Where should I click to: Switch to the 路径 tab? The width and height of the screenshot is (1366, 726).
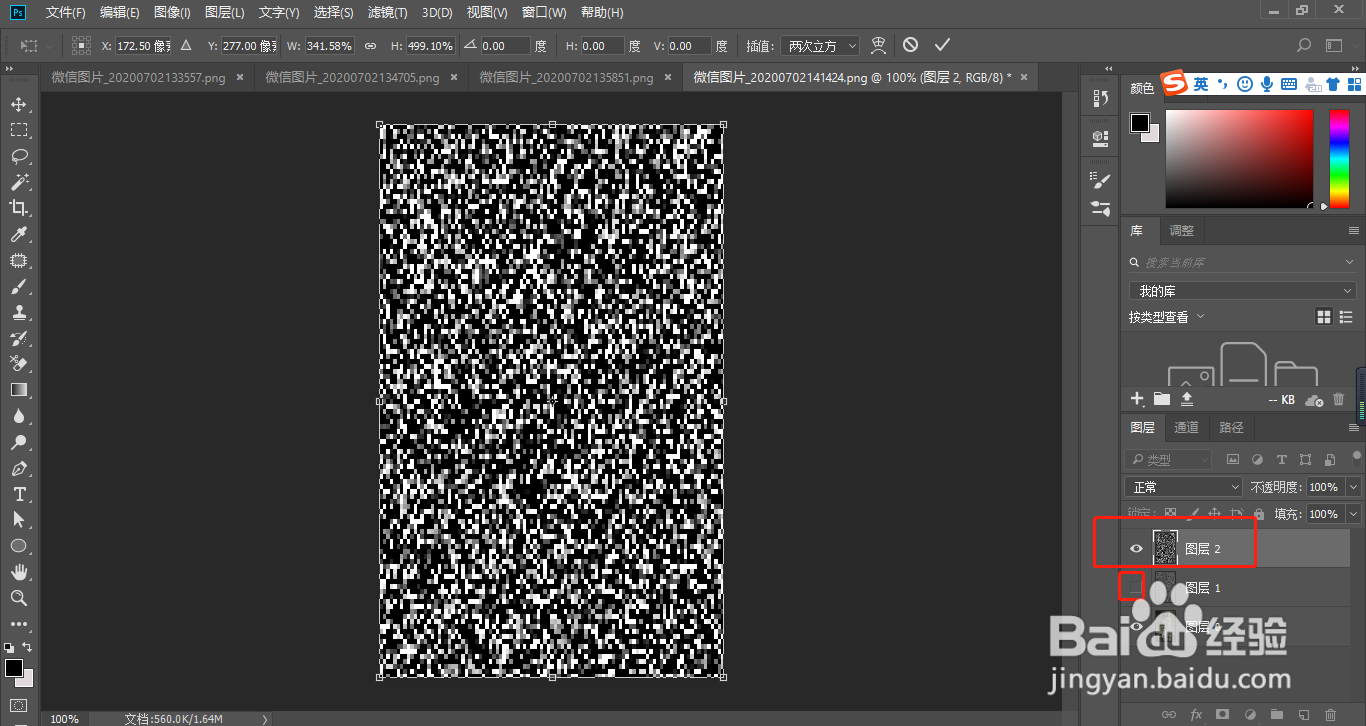[1231, 428]
